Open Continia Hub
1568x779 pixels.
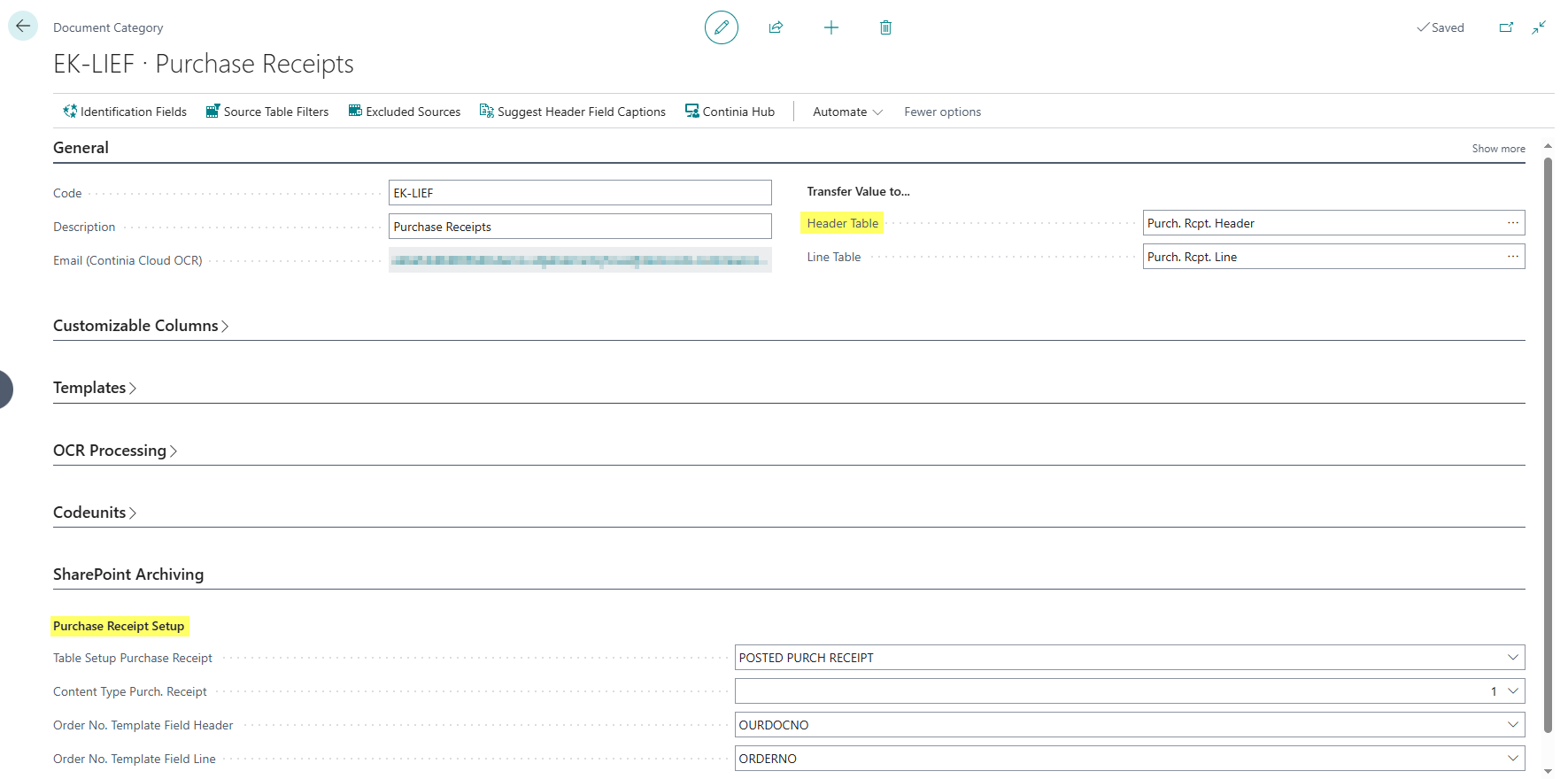pos(730,112)
